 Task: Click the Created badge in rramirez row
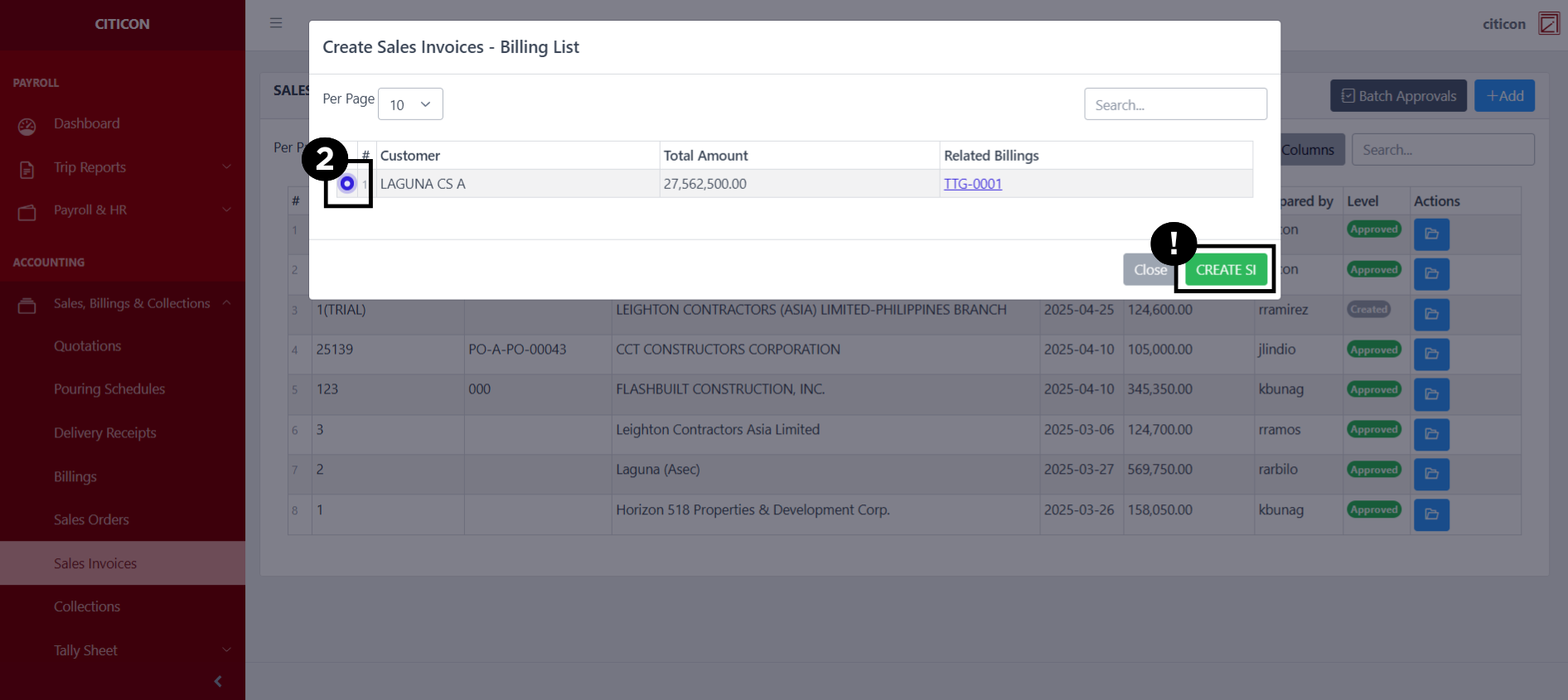1368,309
